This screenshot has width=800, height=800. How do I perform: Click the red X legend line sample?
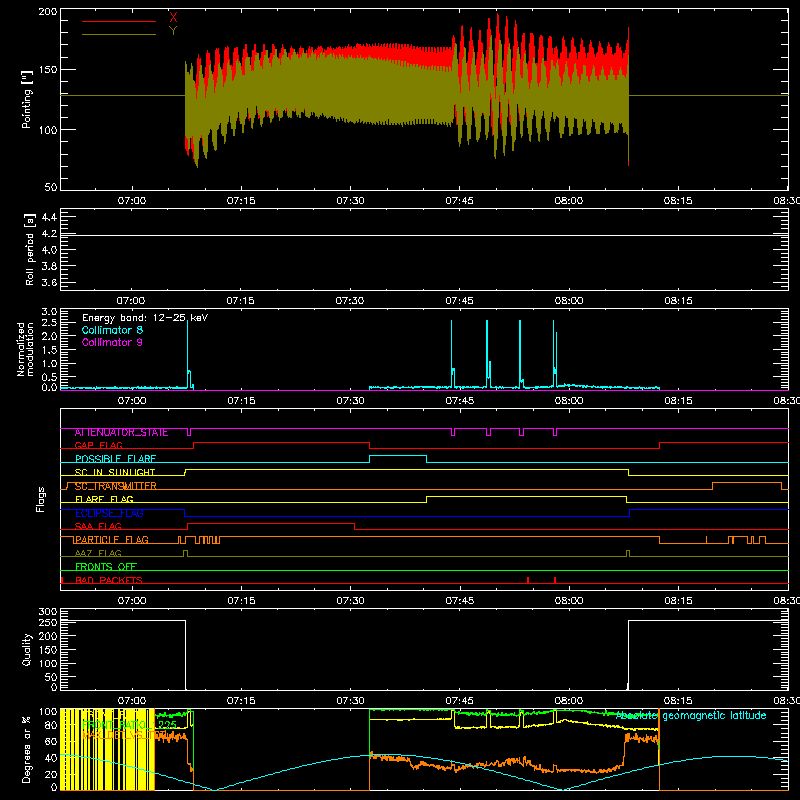[x=119, y=21]
